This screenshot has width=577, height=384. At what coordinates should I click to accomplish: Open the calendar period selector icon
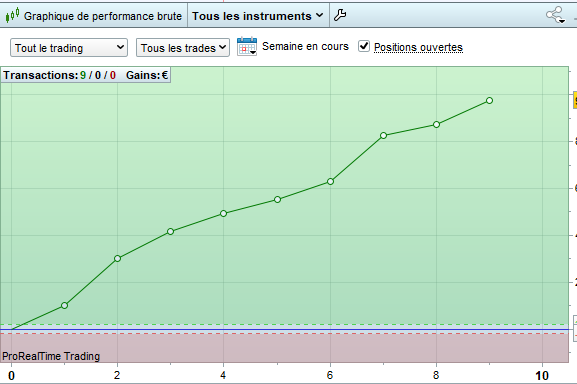tap(247, 46)
